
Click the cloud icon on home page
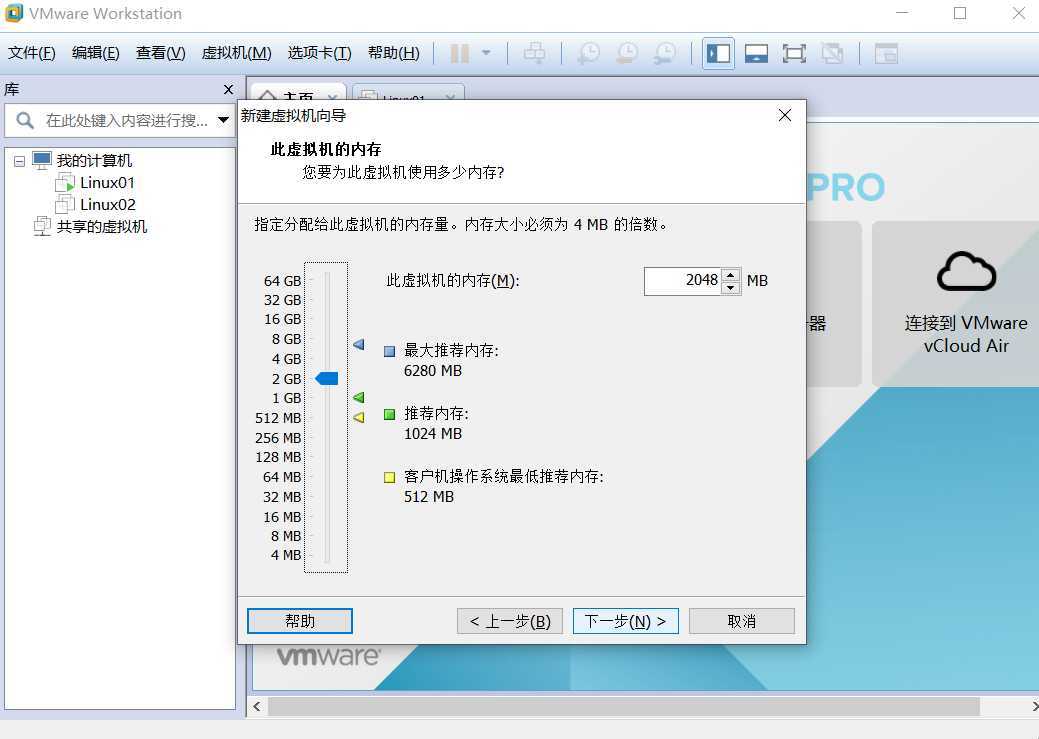tap(966, 271)
